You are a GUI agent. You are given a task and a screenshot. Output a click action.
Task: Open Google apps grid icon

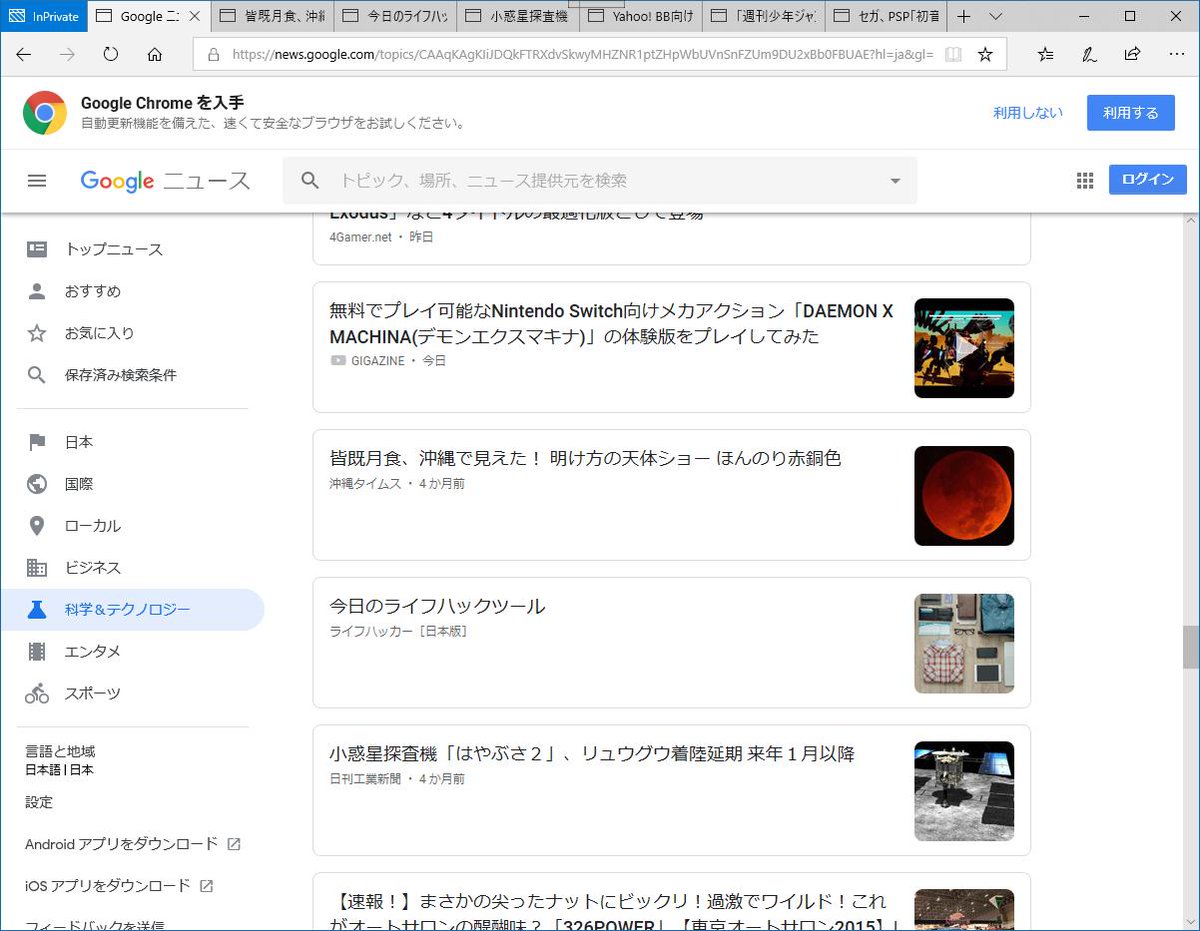pos(1085,181)
